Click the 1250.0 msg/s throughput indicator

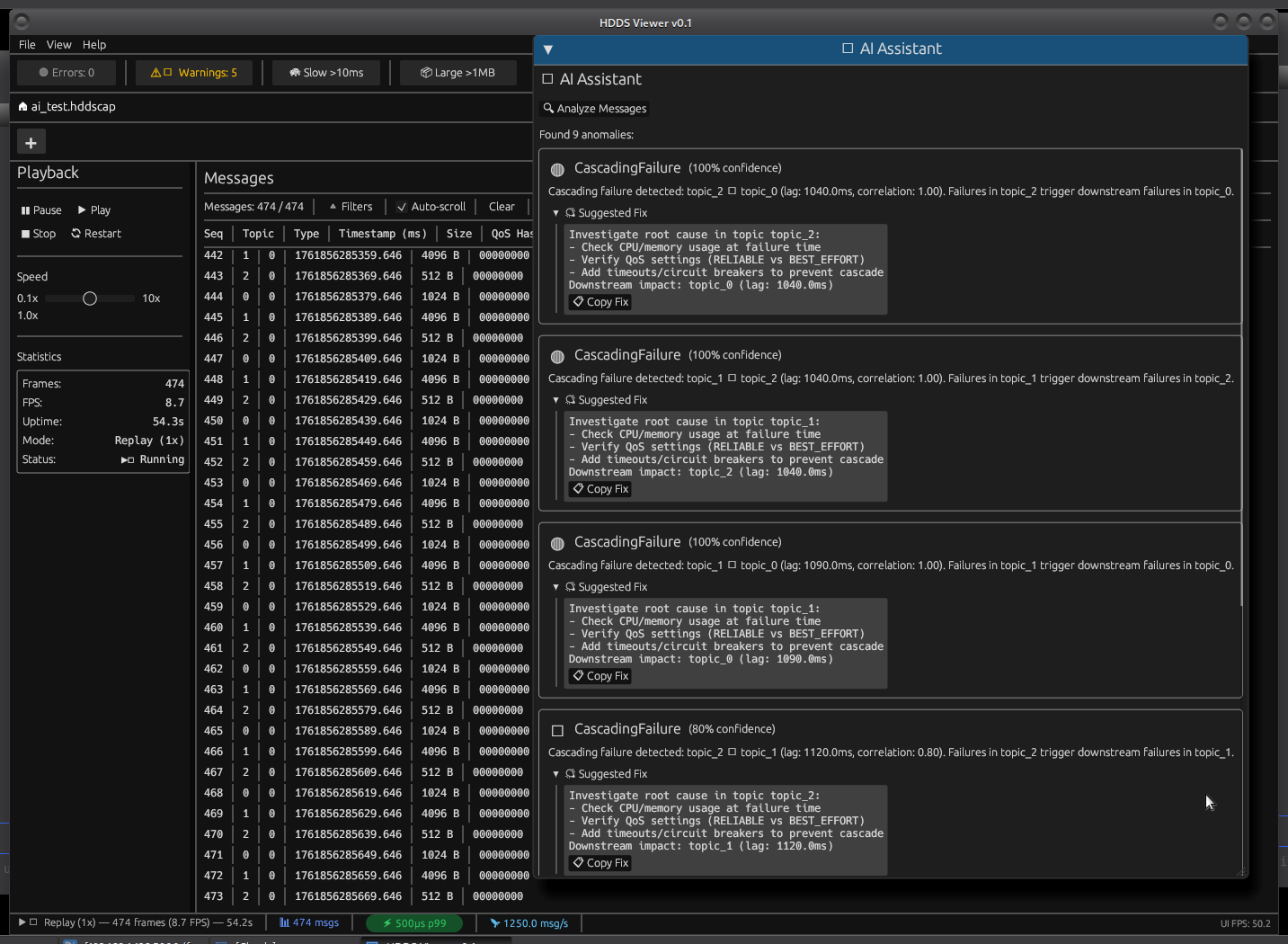point(529,923)
